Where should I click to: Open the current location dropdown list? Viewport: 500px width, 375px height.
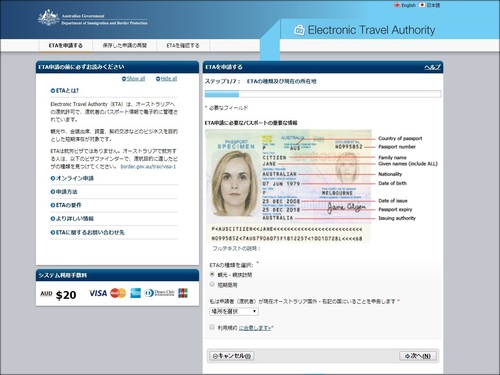click(x=234, y=311)
